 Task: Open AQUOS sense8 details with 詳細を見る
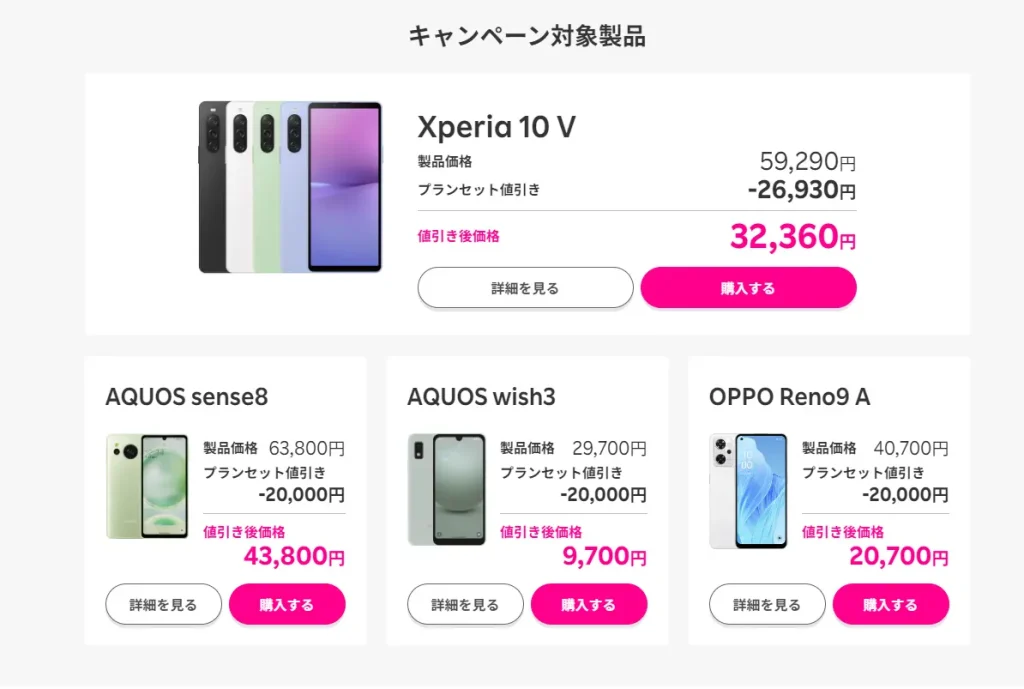163,604
